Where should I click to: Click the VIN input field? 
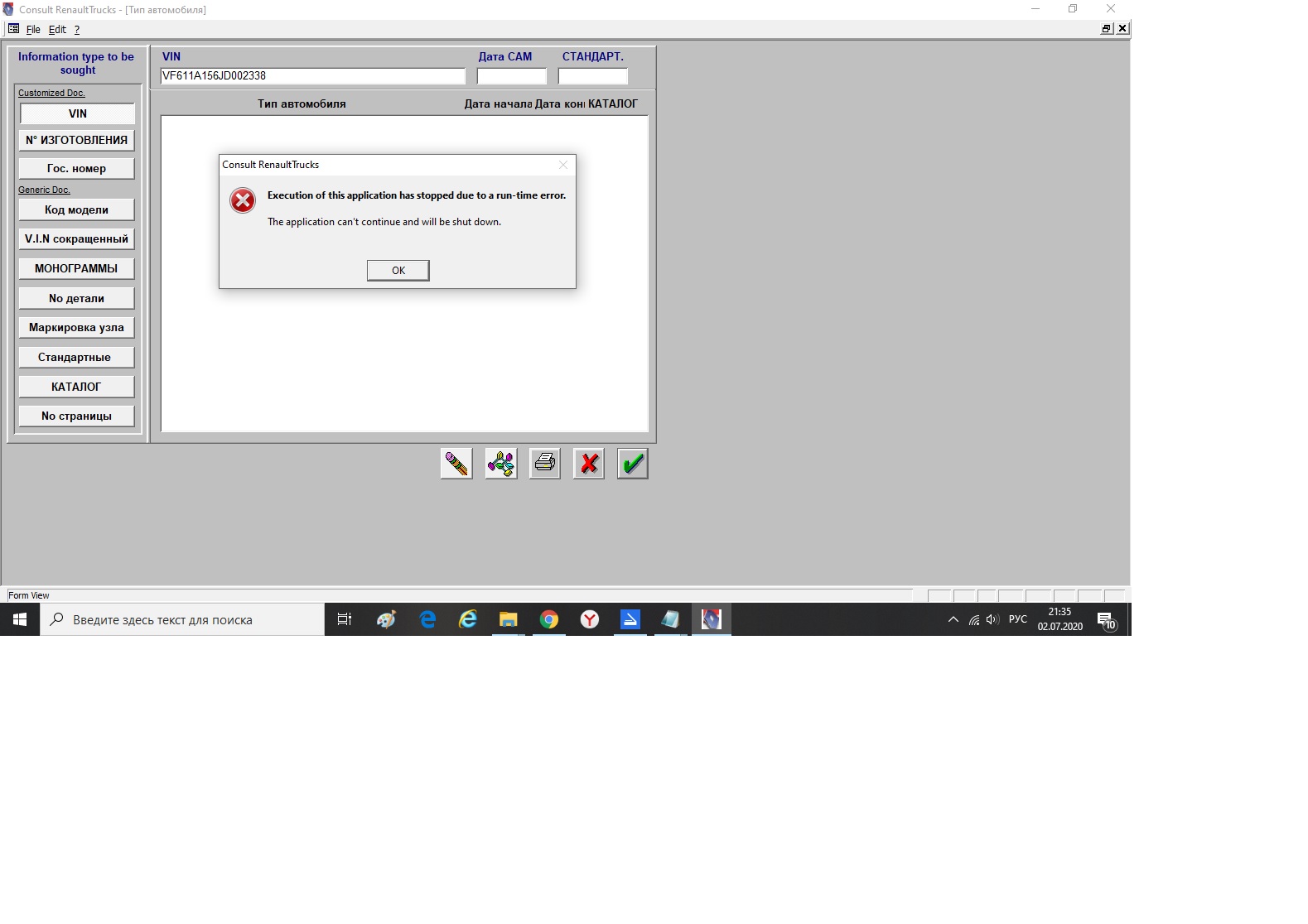[x=313, y=75]
